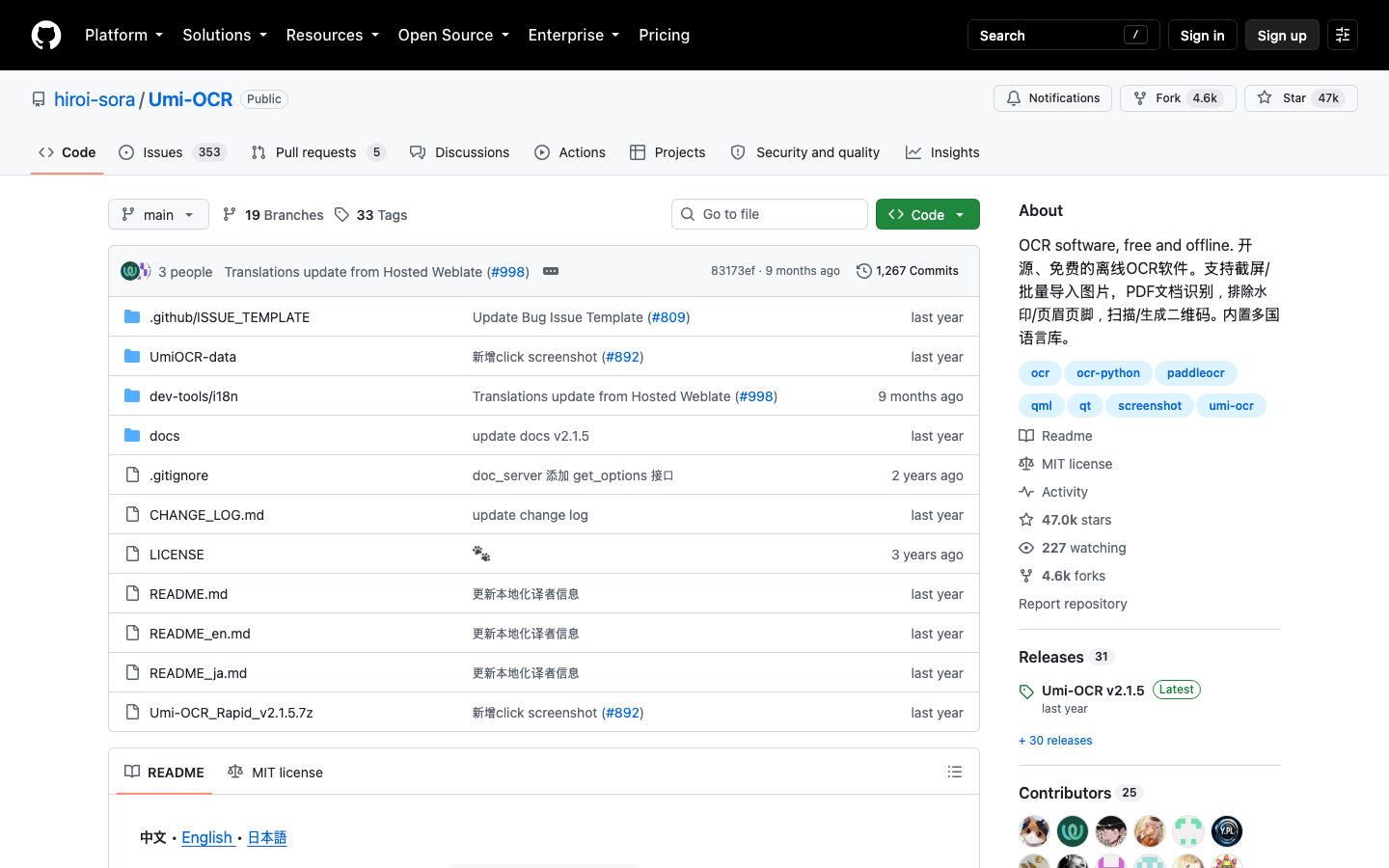1389x868 pixels.
Task: Go to the Pricing page
Action: [x=665, y=35]
